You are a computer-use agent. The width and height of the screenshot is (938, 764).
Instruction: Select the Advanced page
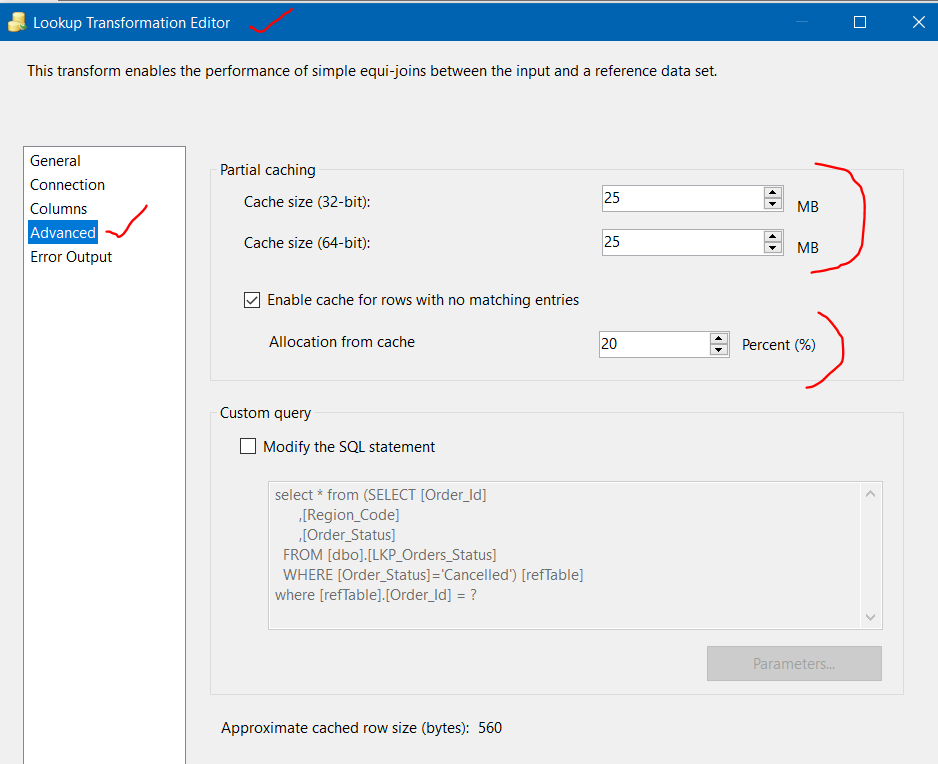point(63,232)
